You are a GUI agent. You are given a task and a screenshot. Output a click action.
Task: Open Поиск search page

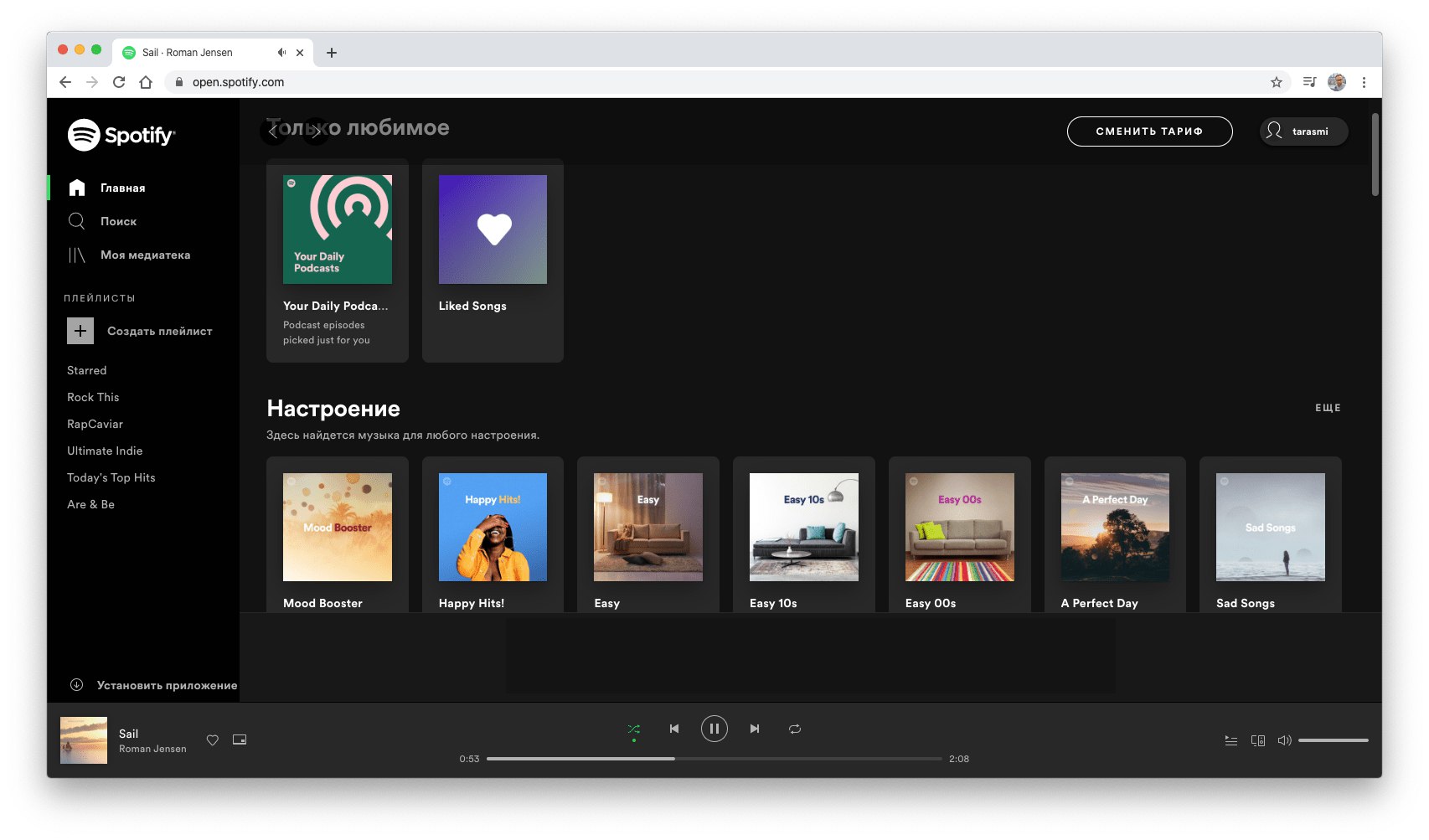[x=102, y=221]
